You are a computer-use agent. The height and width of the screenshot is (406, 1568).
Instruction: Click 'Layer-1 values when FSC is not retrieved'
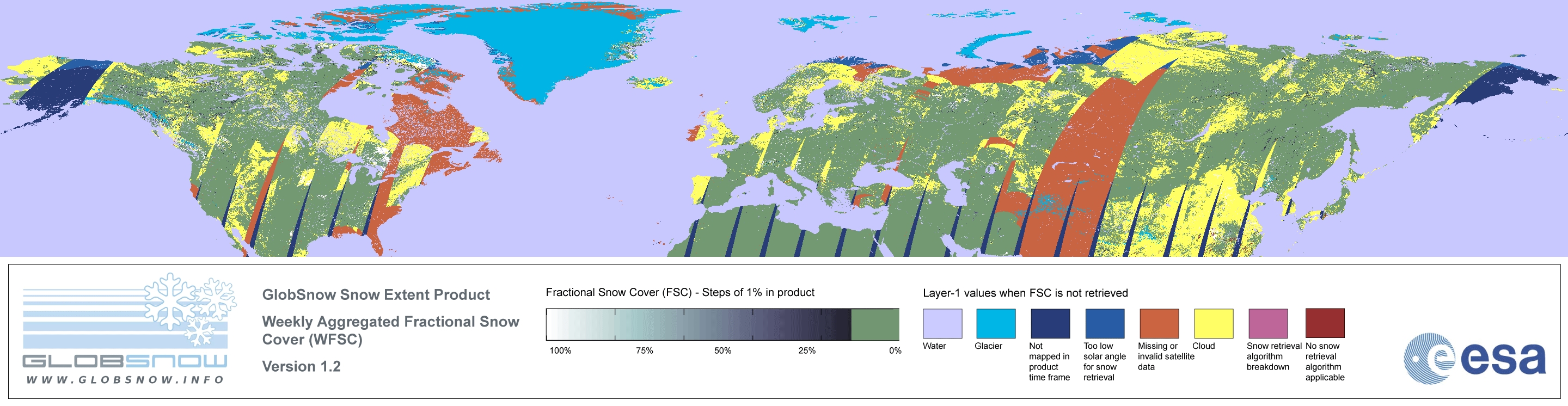1025,293
